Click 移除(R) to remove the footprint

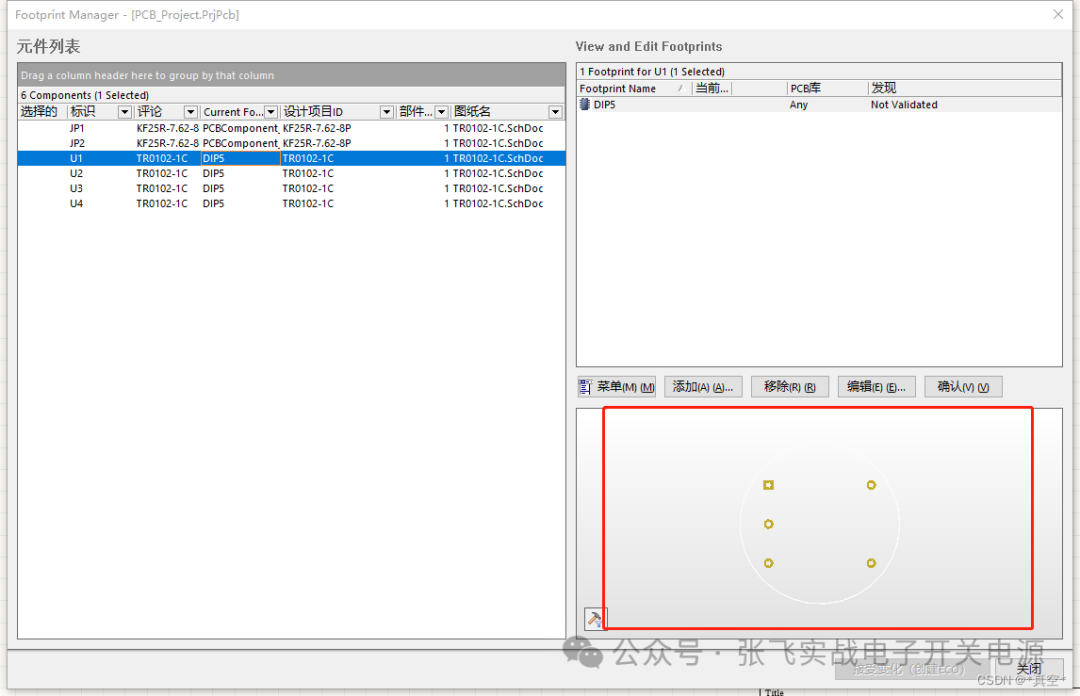pyautogui.click(x=790, y=386)
